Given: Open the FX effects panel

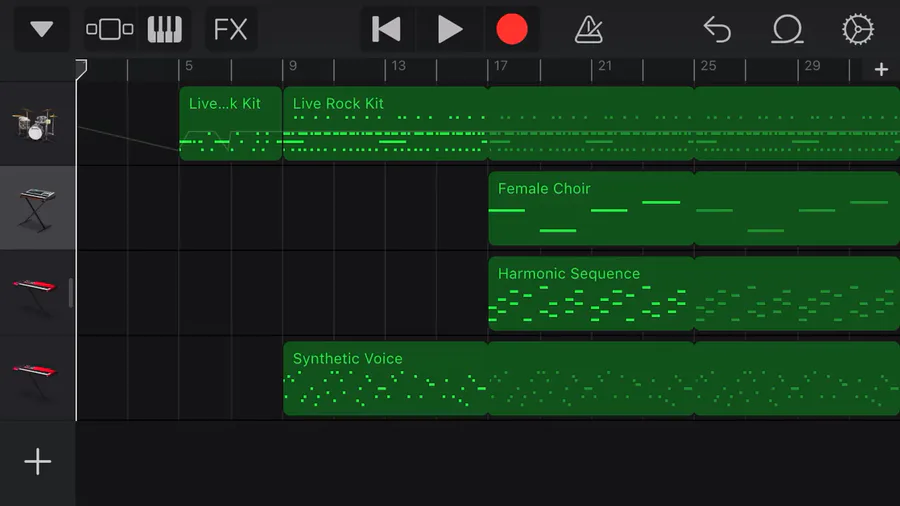Looking at the screenshot, I should tap(230, 29).
